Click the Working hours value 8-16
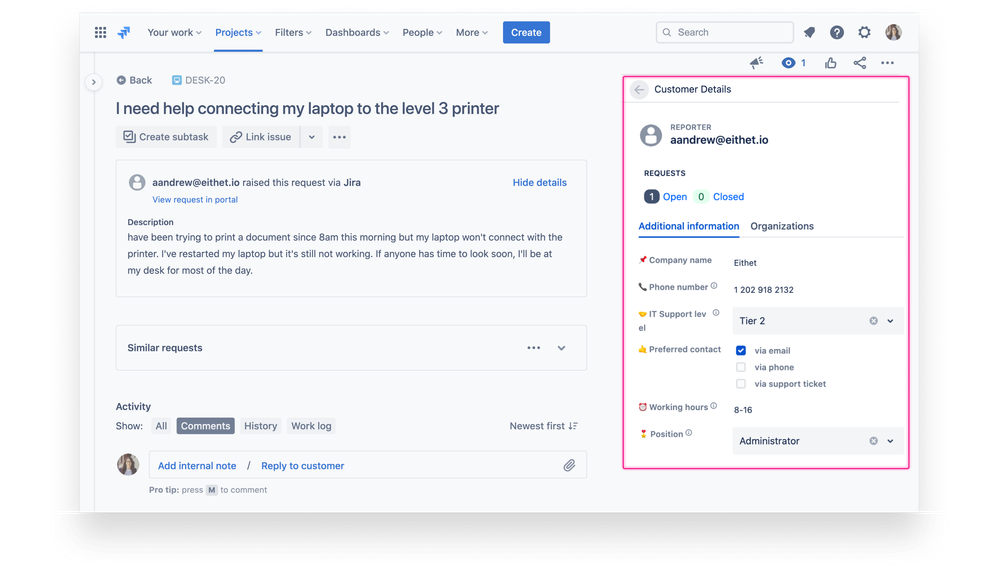The height and width of the screenshot is (569, 999). [x=743, y=410]
